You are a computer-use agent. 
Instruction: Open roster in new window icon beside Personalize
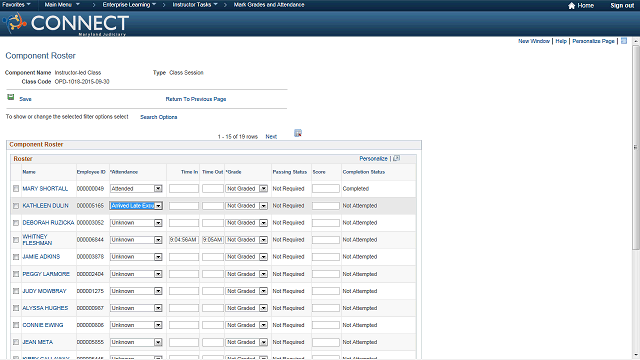point(396,158)
